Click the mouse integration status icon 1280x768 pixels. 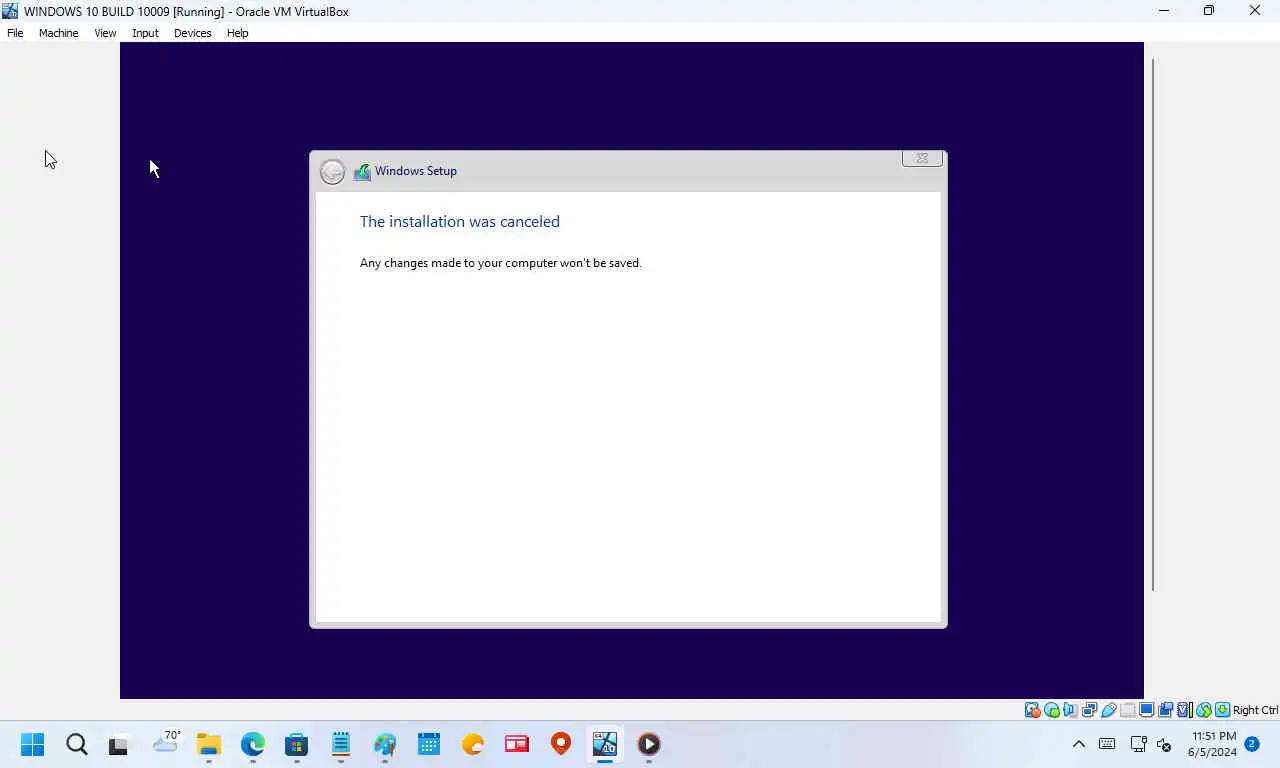[1204, 710]
